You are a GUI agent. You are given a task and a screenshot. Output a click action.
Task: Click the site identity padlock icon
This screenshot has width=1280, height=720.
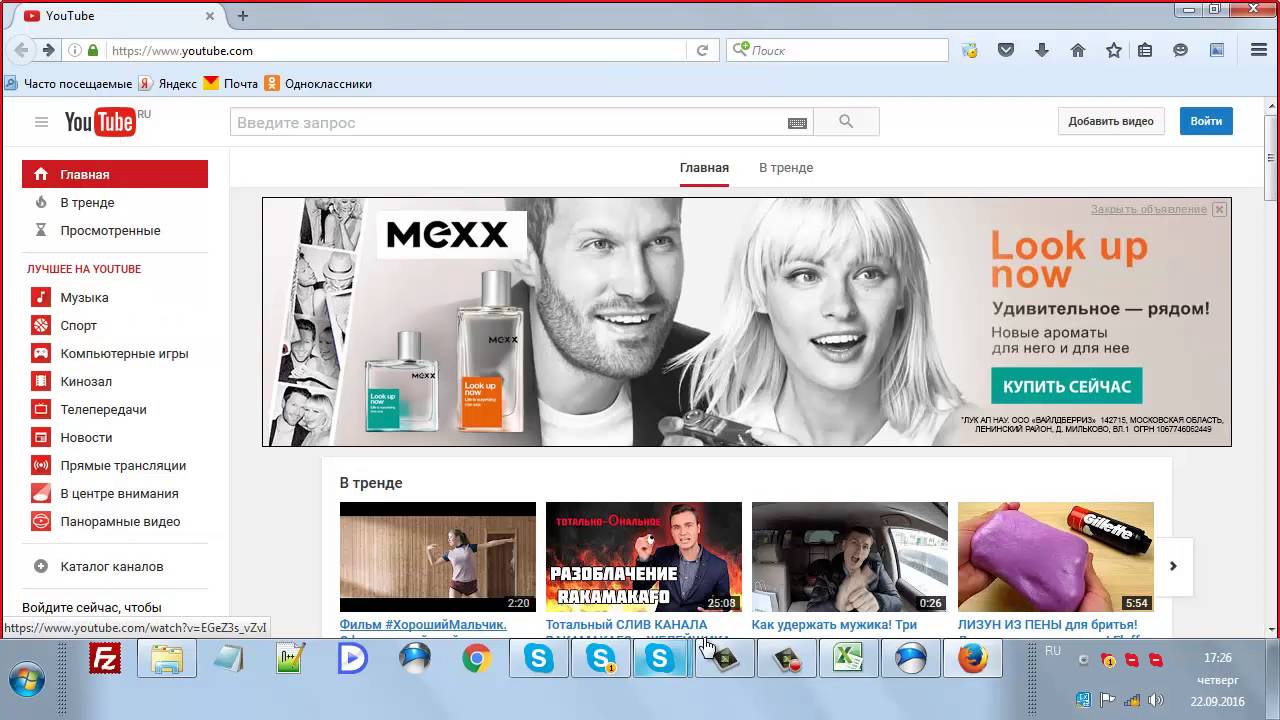[x=93, y=50]
